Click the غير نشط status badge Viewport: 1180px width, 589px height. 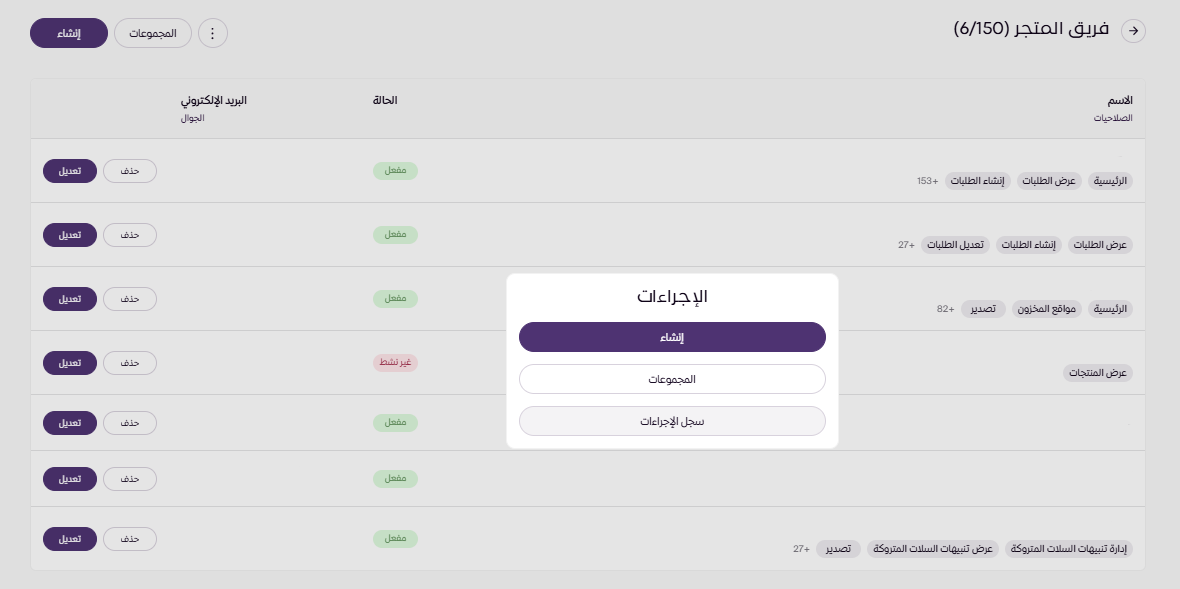(395, 362)
